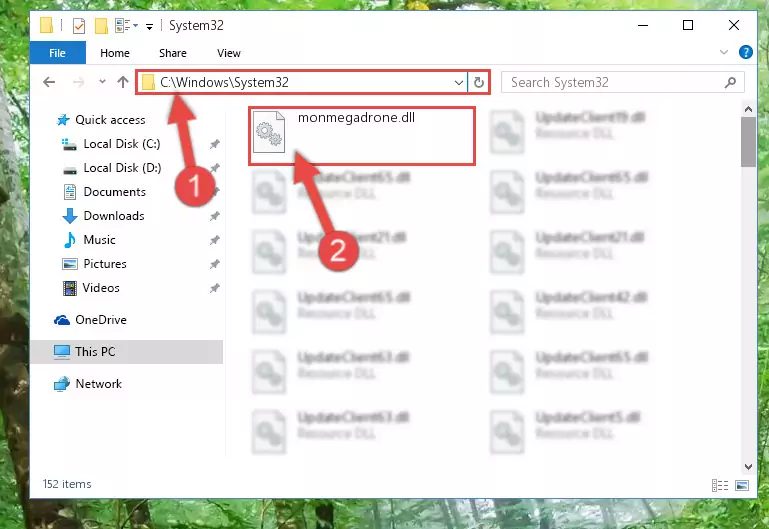
Task: Maximize the System32 window
Action: (688, 25)
